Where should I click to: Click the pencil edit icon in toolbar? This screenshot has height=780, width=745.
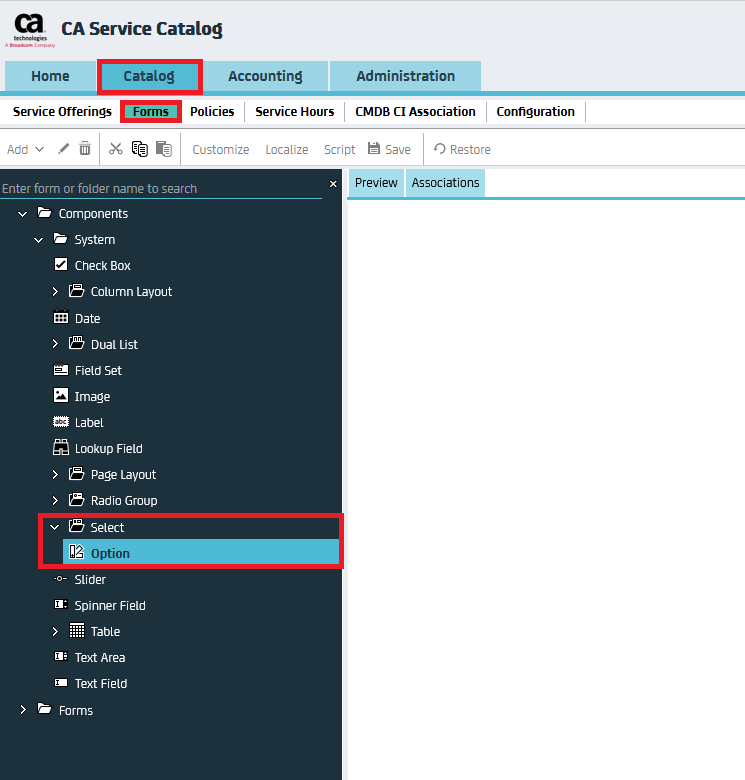click(x=64, y=149)
